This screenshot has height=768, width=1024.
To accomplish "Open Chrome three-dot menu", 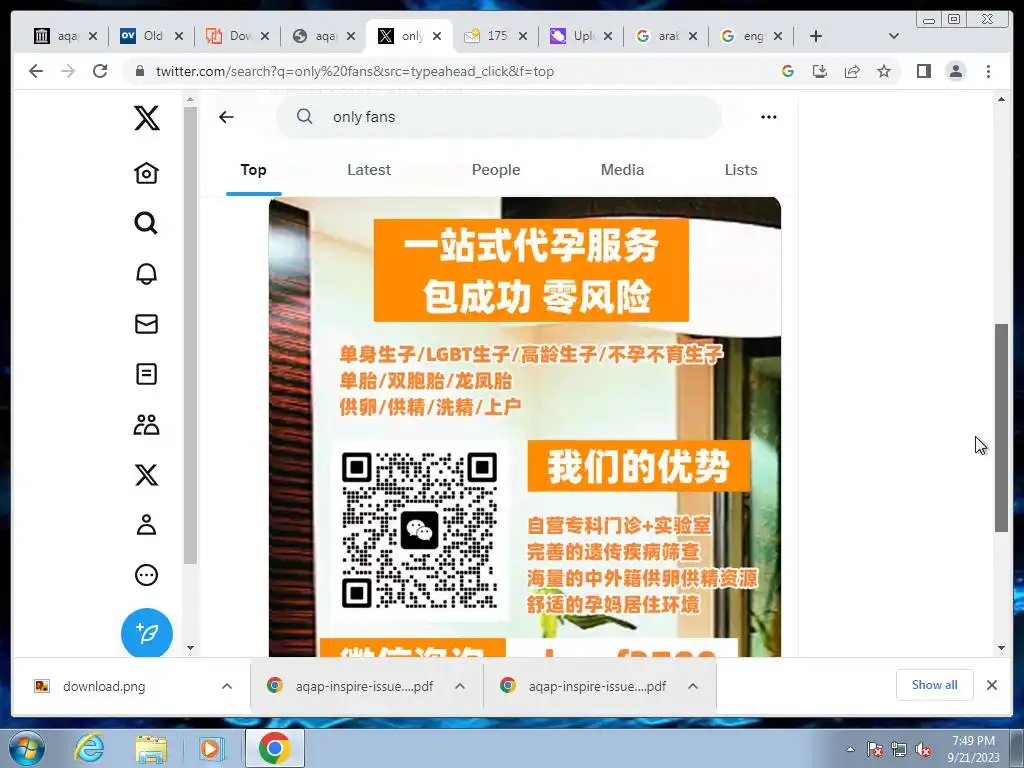I will point(988,71).
